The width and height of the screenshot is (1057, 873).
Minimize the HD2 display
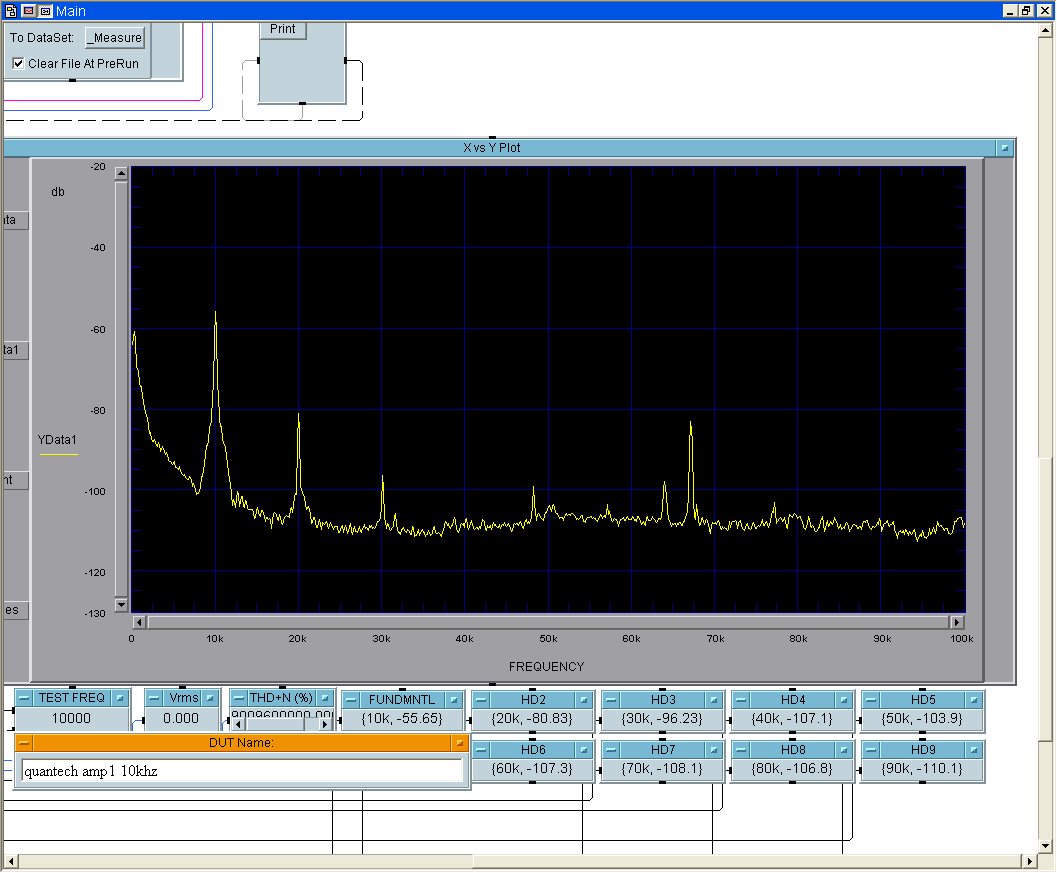pyautogui.click(x=481, y=700)
